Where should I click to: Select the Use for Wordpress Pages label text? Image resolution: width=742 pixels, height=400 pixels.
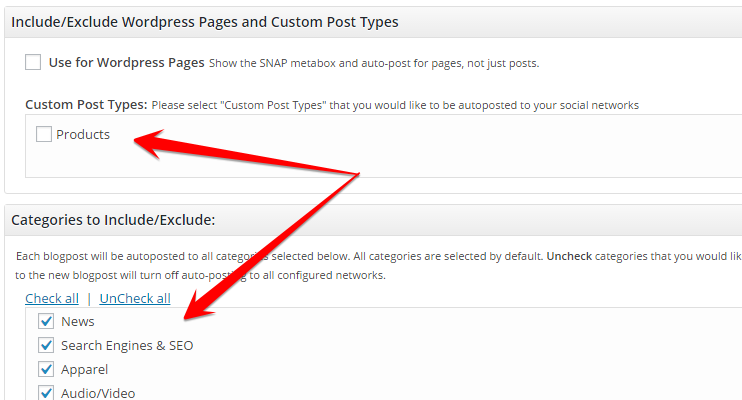coord(126,63)
